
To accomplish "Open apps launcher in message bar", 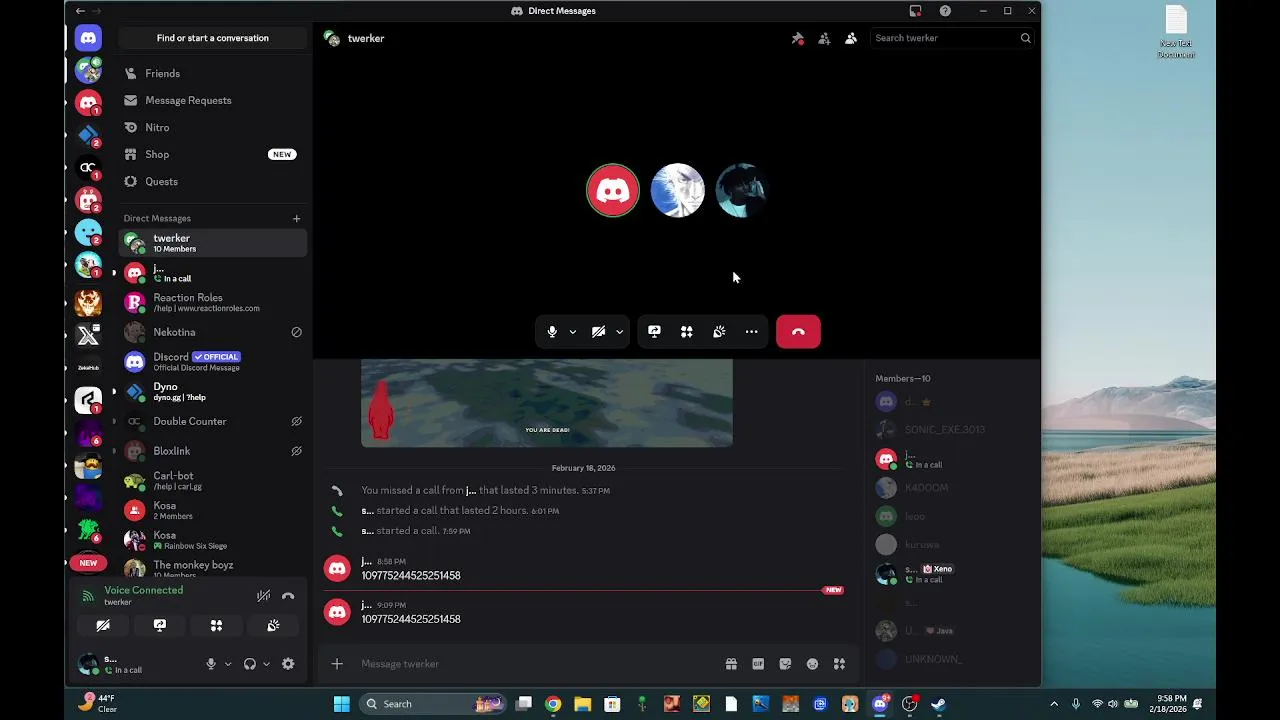I will 839,664.
